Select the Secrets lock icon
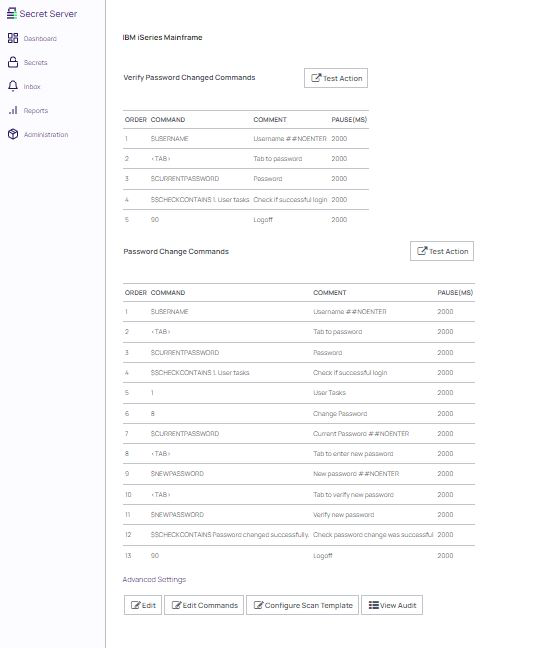 point(13,62)
